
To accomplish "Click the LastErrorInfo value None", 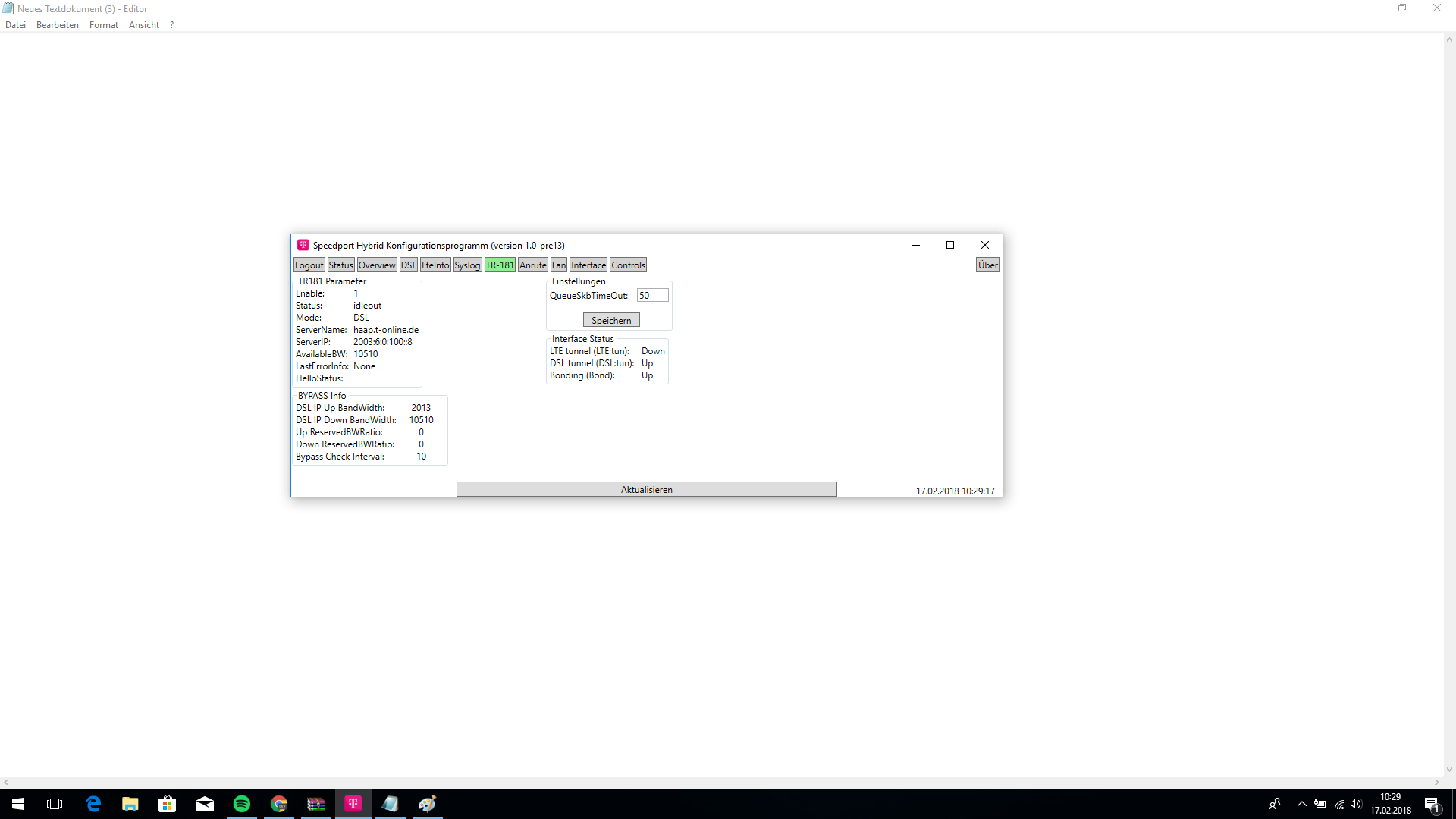I will coord(365,366).
